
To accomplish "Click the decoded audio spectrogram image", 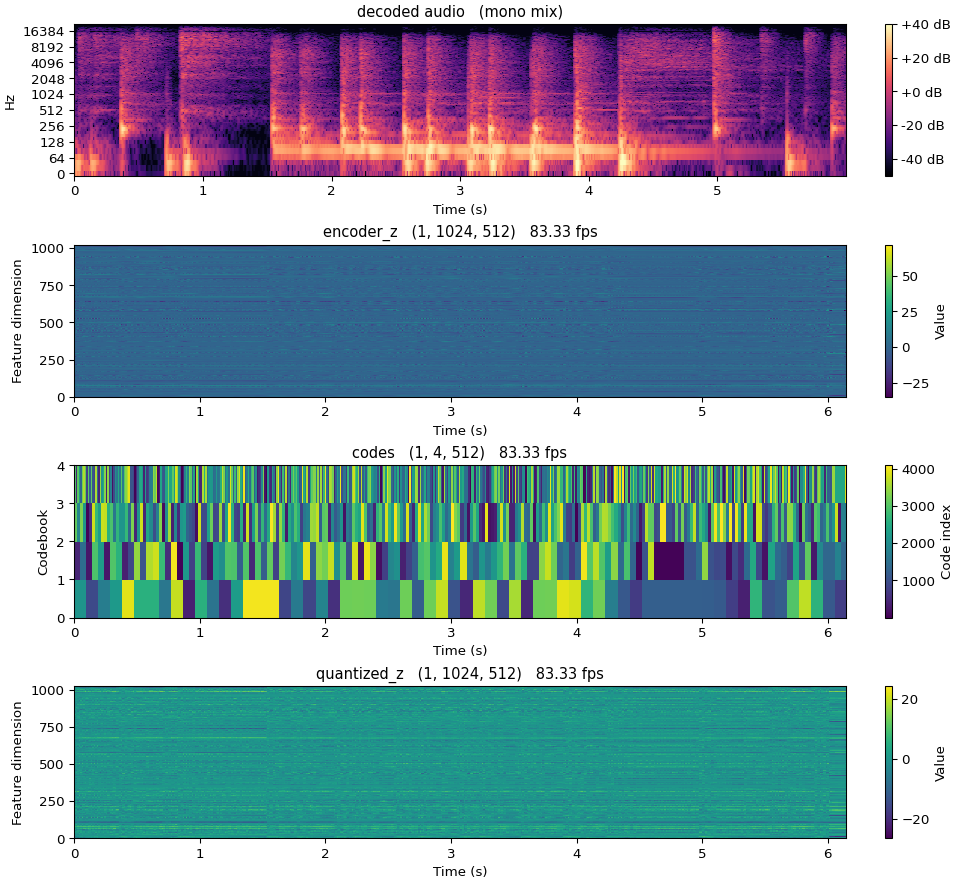I will click(460, 100).
